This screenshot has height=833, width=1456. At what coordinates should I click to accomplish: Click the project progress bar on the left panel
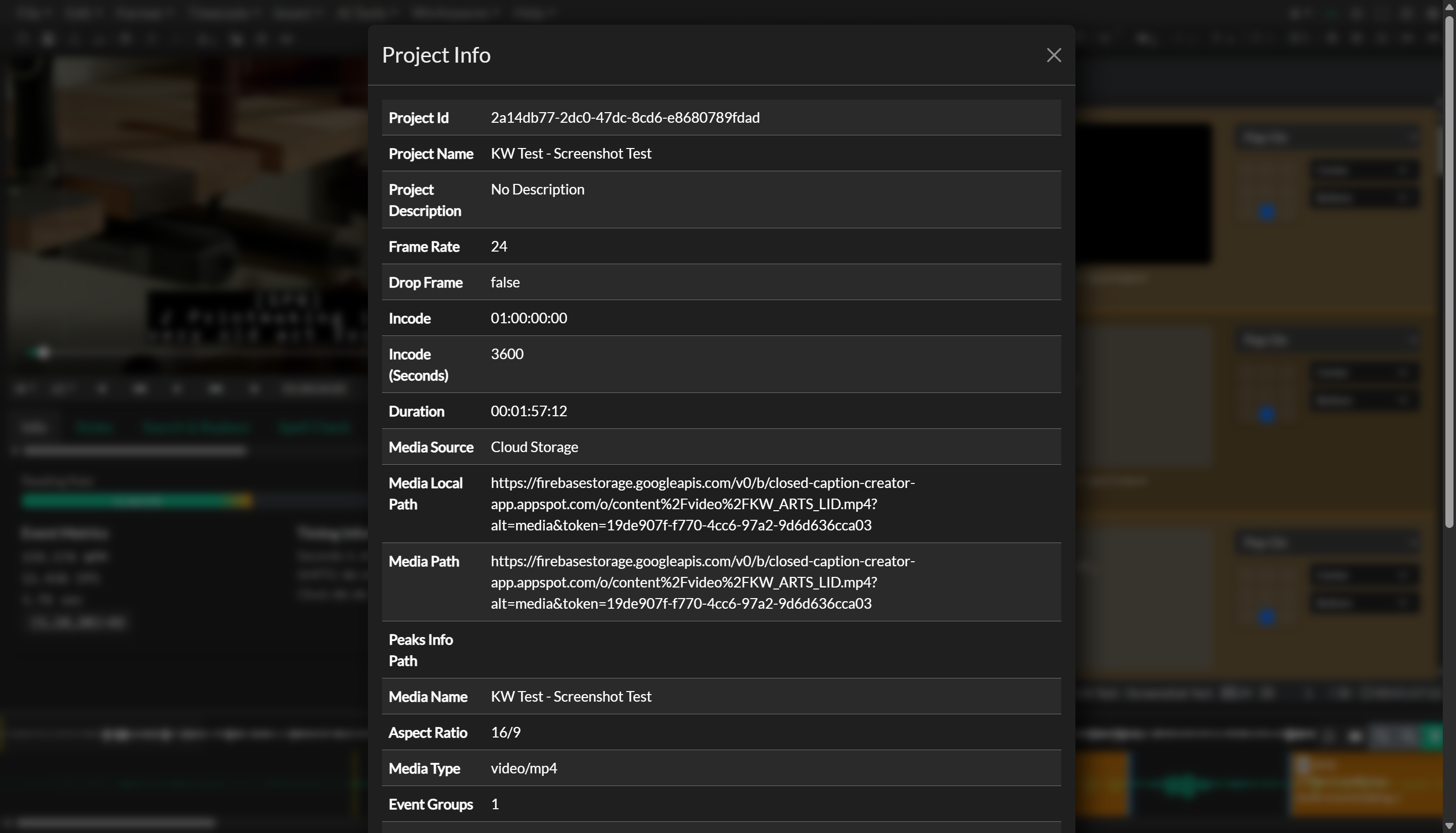137,500
